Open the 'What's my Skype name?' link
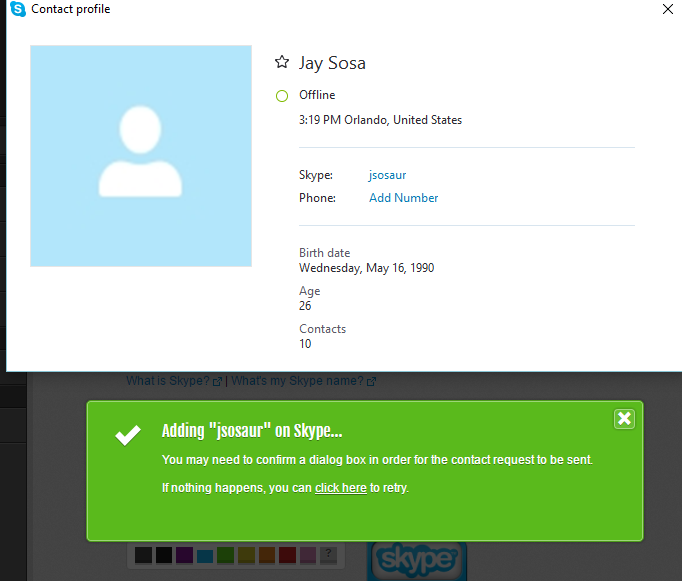 click(297, 381)
